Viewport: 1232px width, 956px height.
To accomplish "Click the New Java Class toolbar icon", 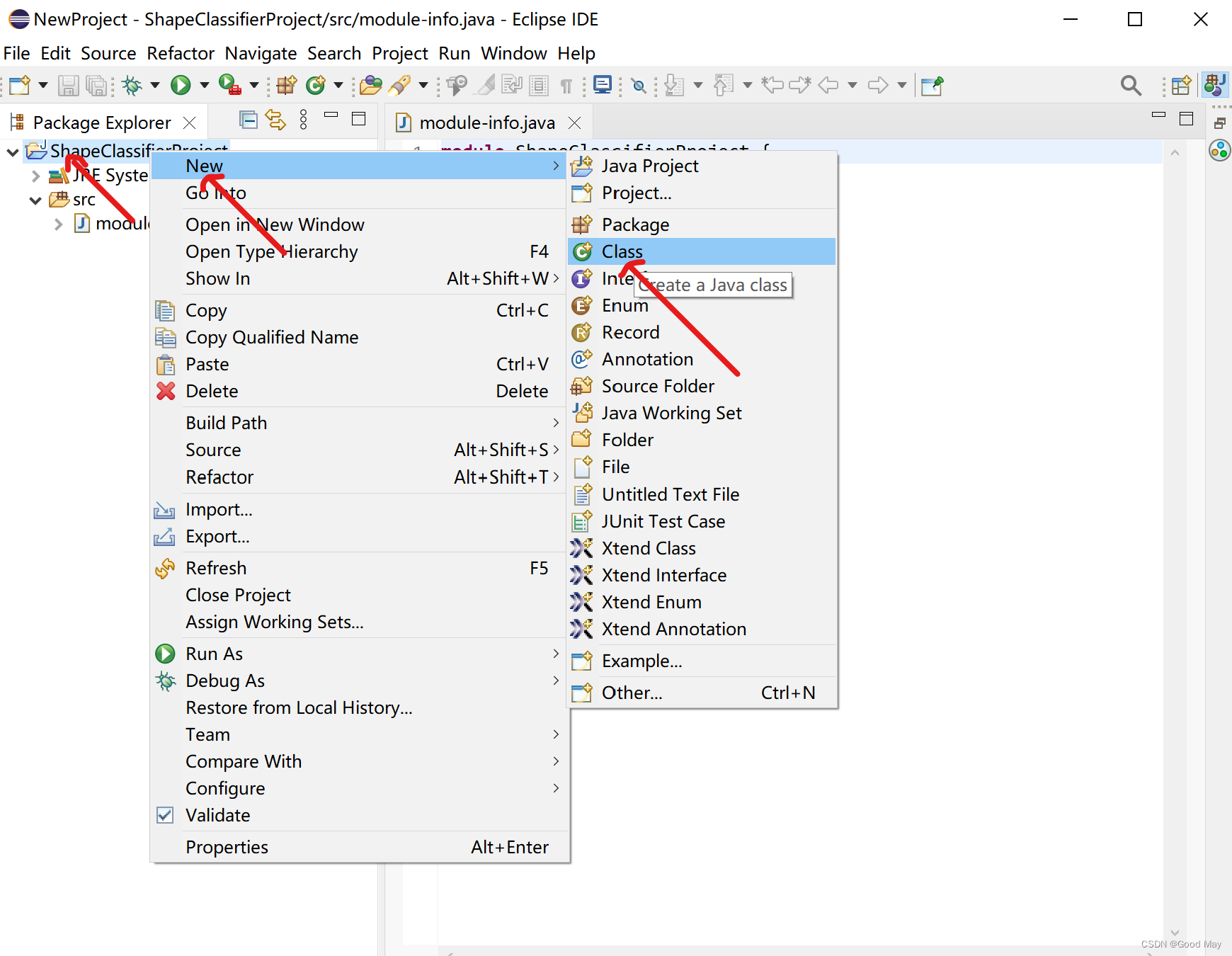I will click(x=315, y=86).
